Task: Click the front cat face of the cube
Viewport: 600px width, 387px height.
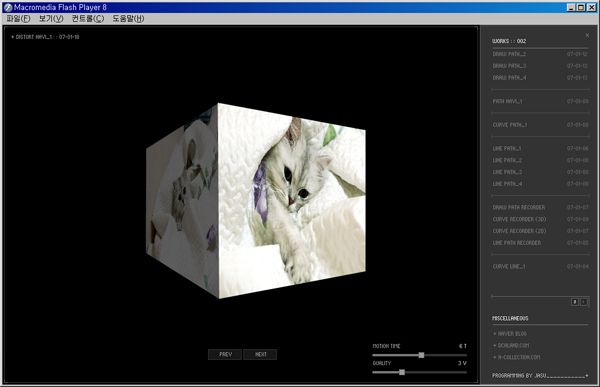Action: (292, 201)
